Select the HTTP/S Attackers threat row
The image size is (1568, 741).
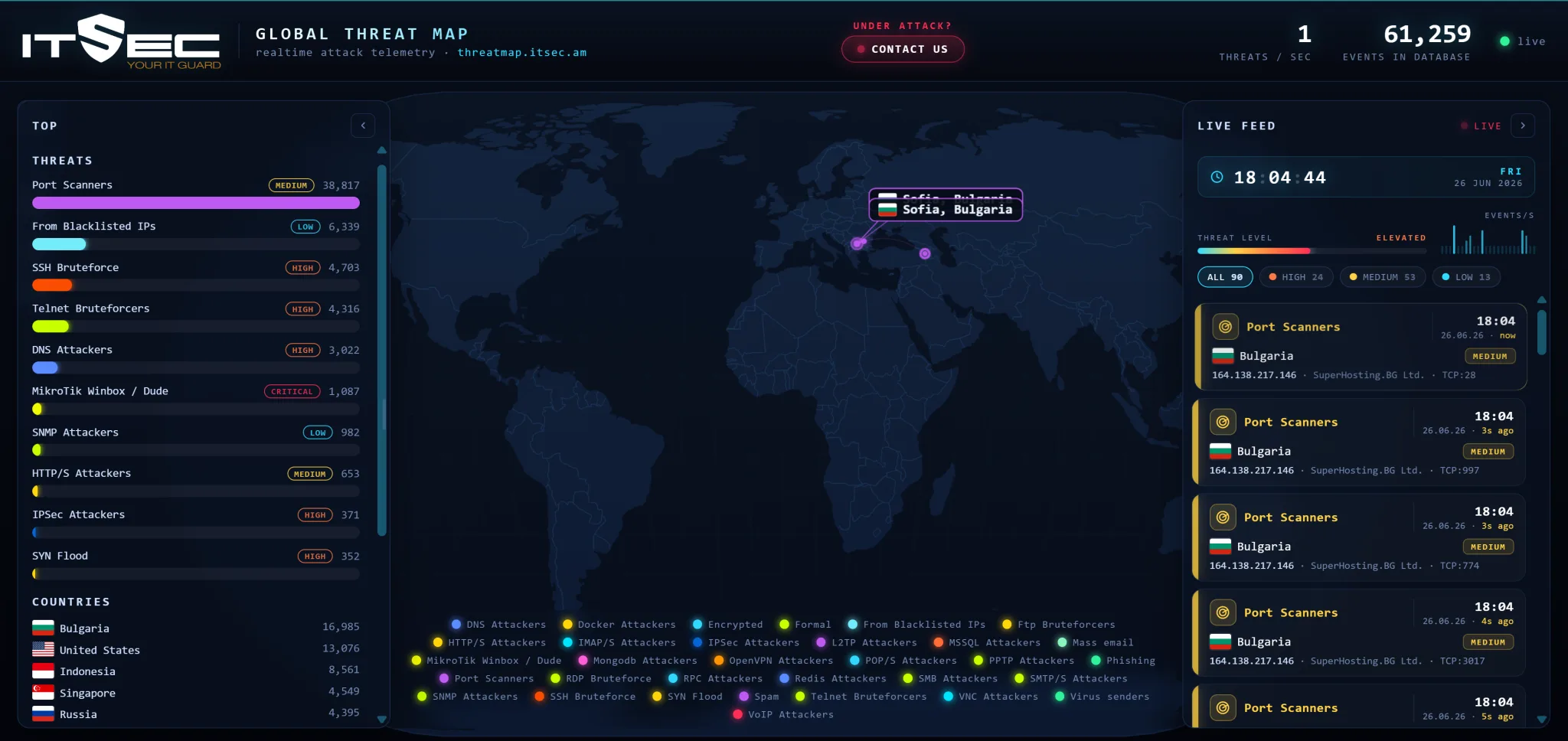196,483
